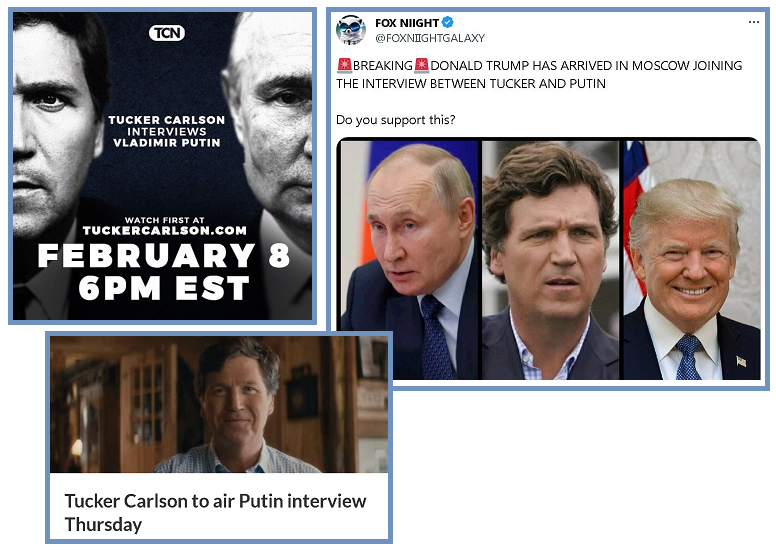Click the "February 8 6PM EST" poster text

click(164, 271)
